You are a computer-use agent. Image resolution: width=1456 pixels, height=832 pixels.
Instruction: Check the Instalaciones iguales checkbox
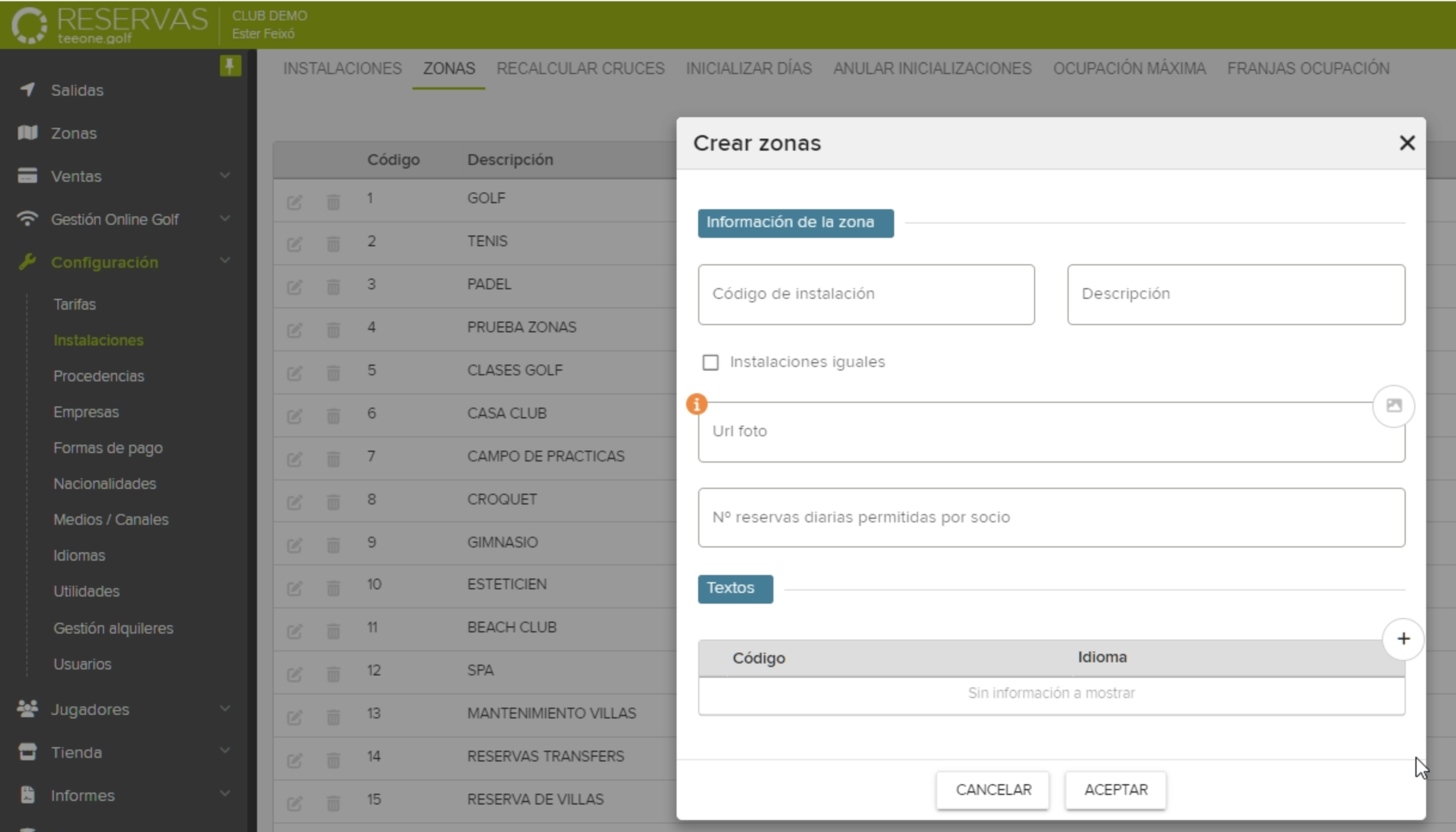click(710, 362)
